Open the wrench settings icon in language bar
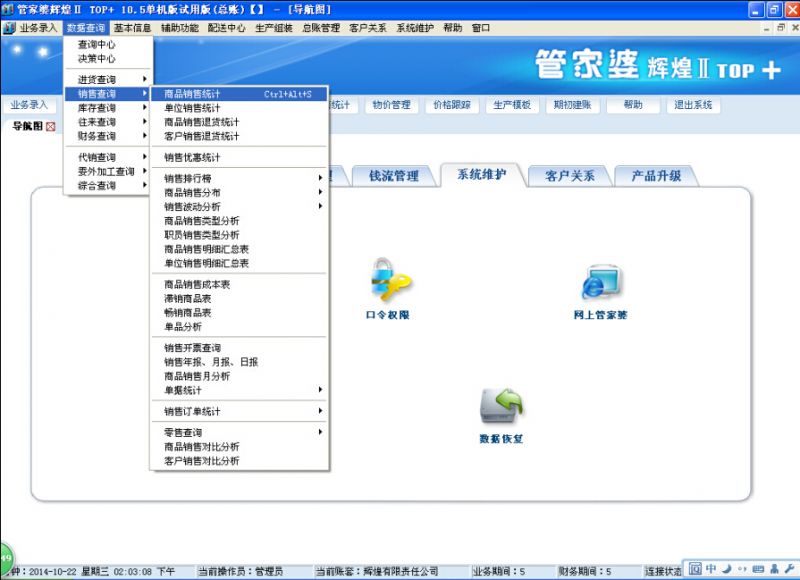This screenshot has height=580, width=800. point(789,569)
